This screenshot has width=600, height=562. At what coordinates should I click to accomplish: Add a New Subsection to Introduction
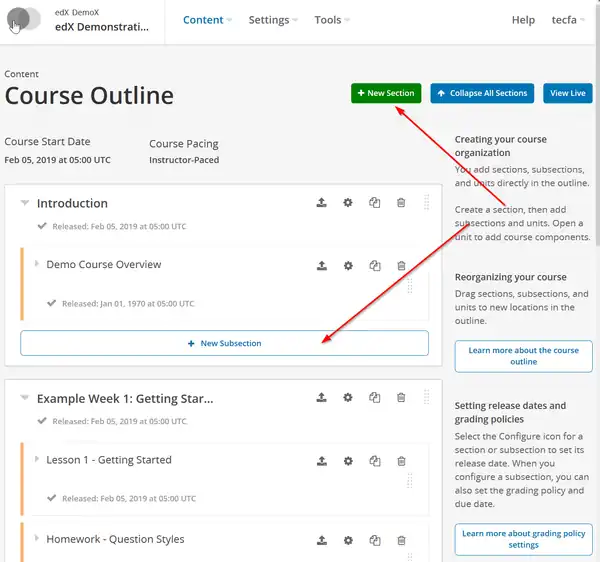click(224, 343)
